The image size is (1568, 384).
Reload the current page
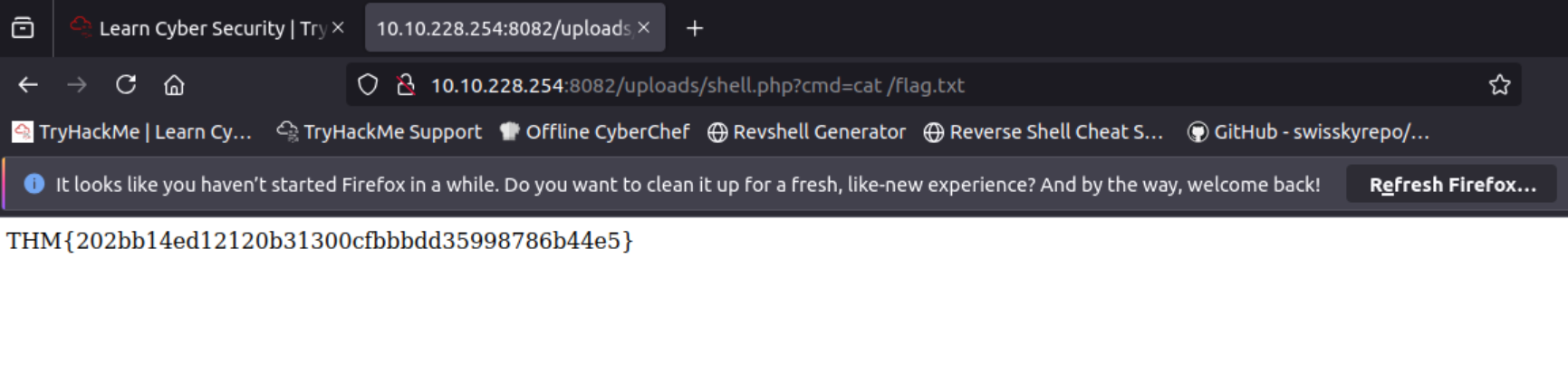[x=126, y=85]
